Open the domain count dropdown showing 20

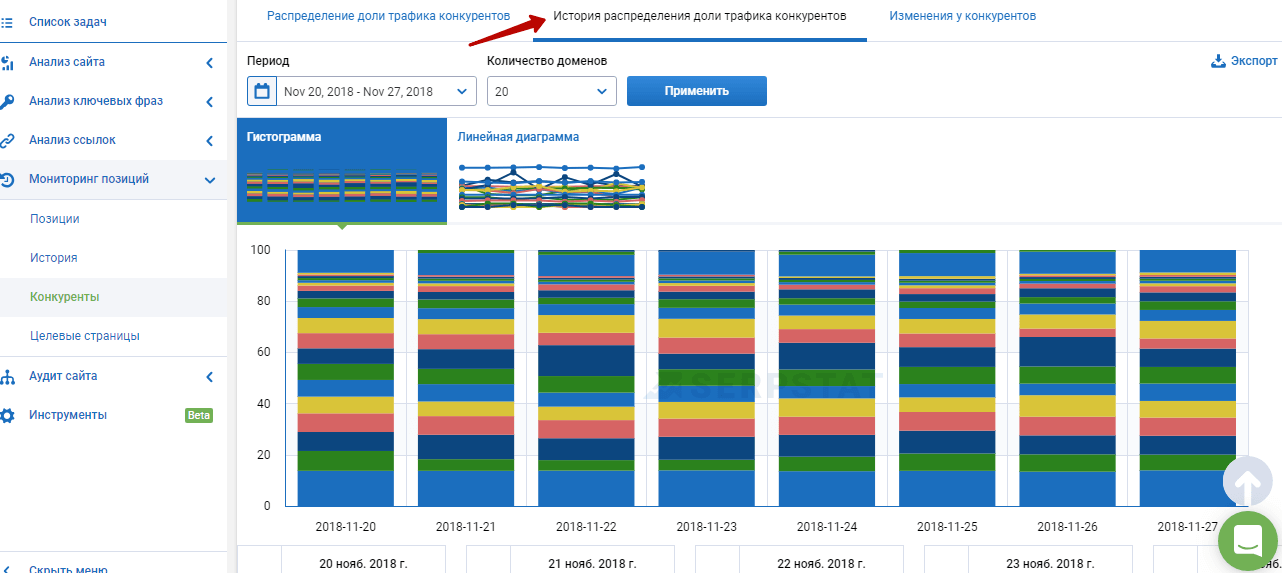(551, 91)
